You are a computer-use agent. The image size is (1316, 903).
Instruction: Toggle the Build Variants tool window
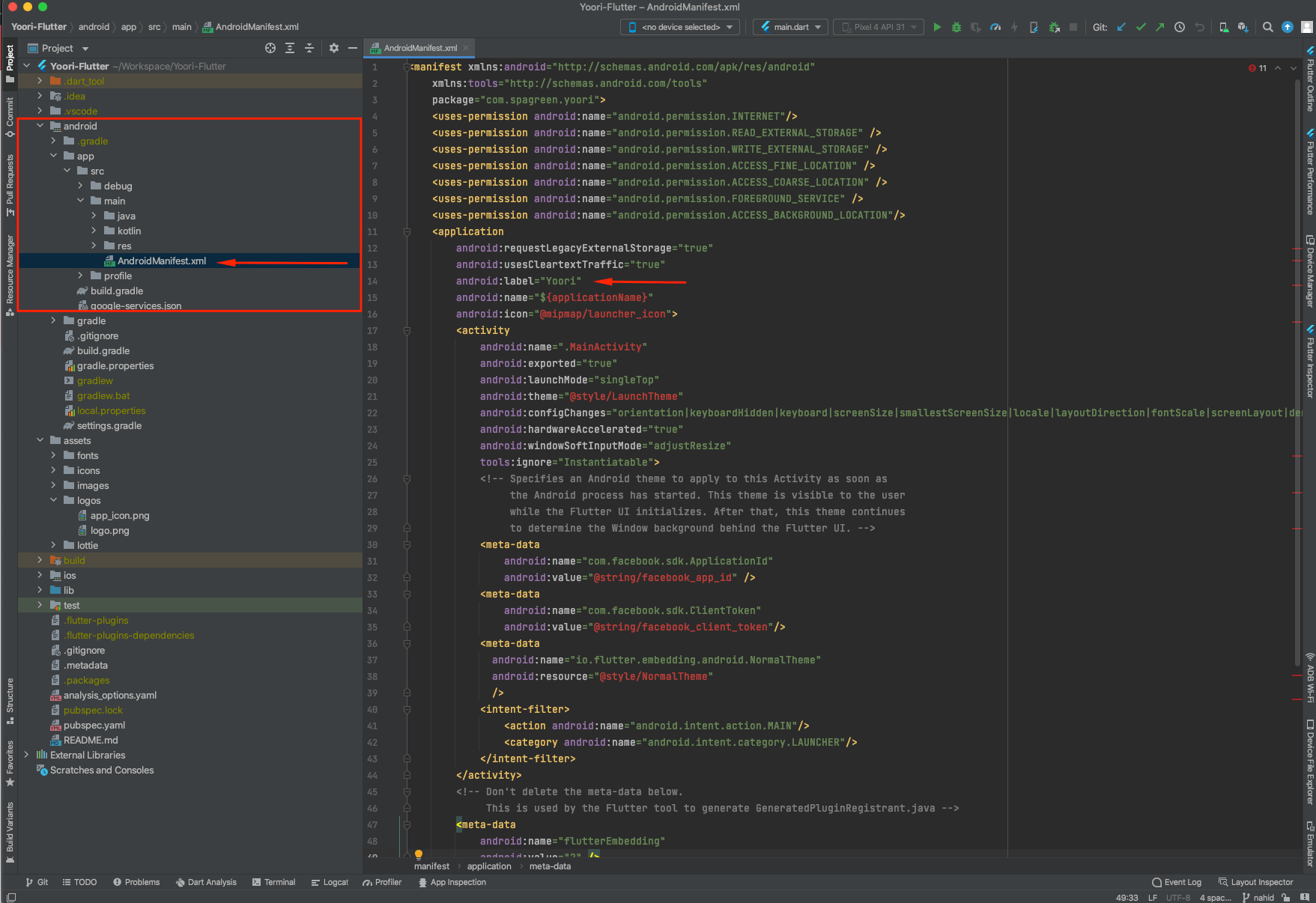10,832
